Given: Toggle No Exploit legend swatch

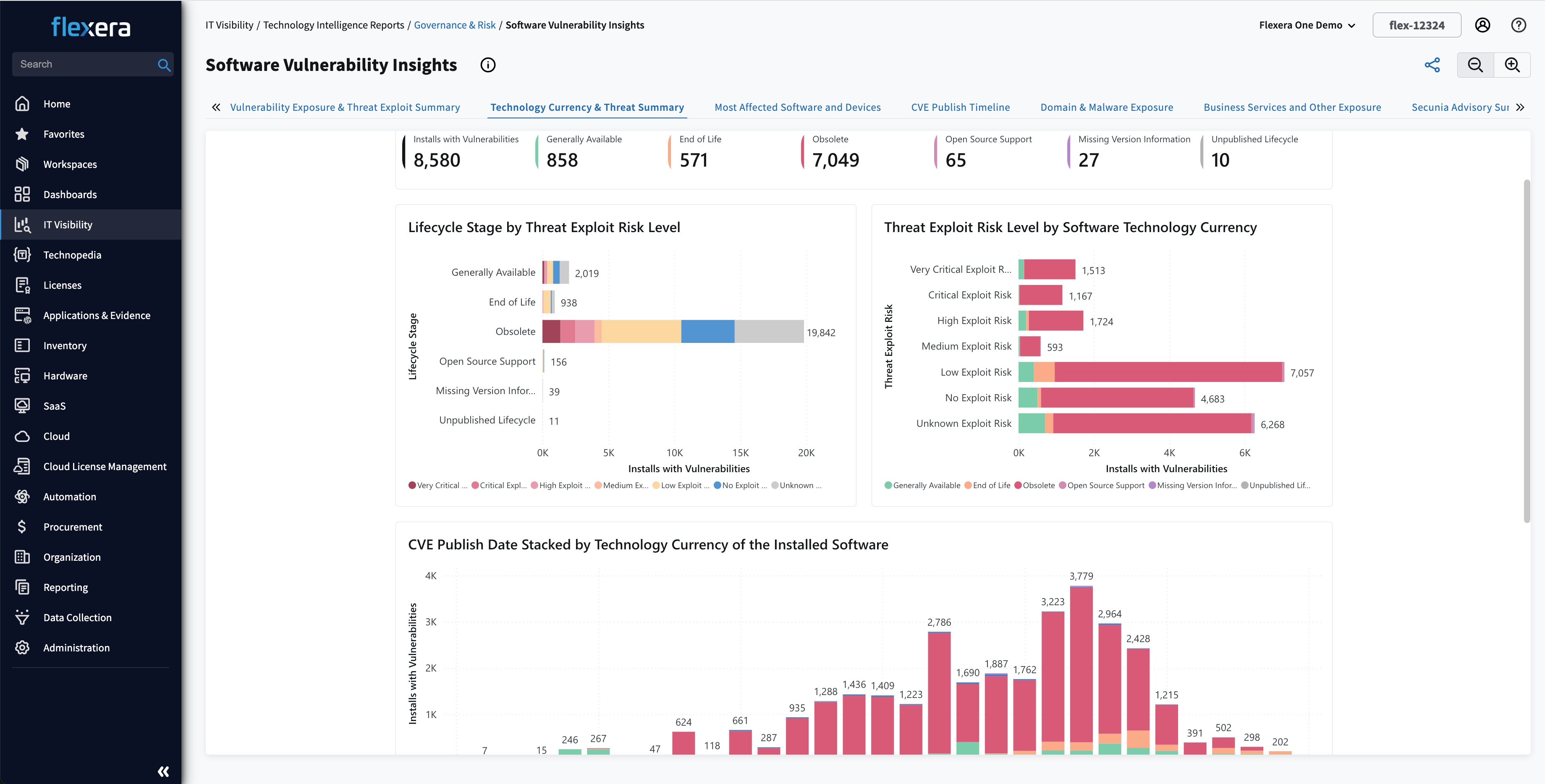Looking at the screenshot, I should click(x=718, y=486).
